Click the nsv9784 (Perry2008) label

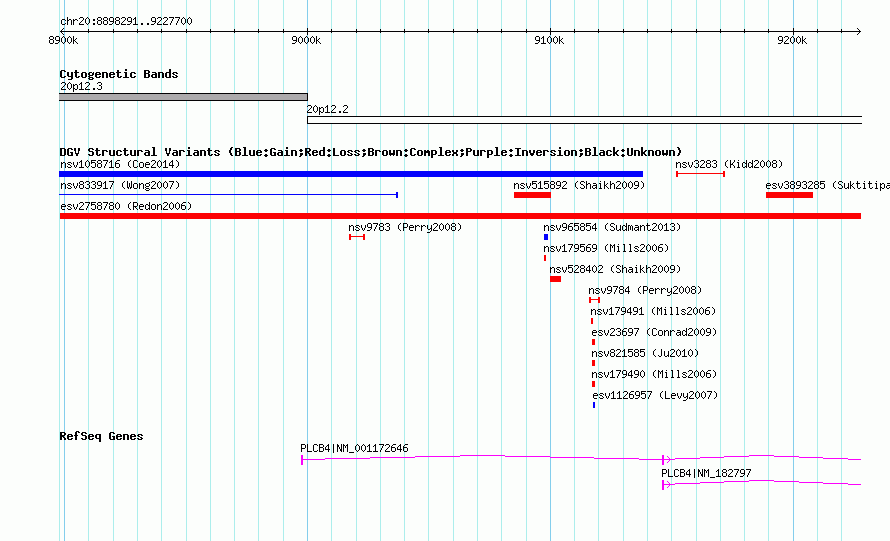(645, 290)
